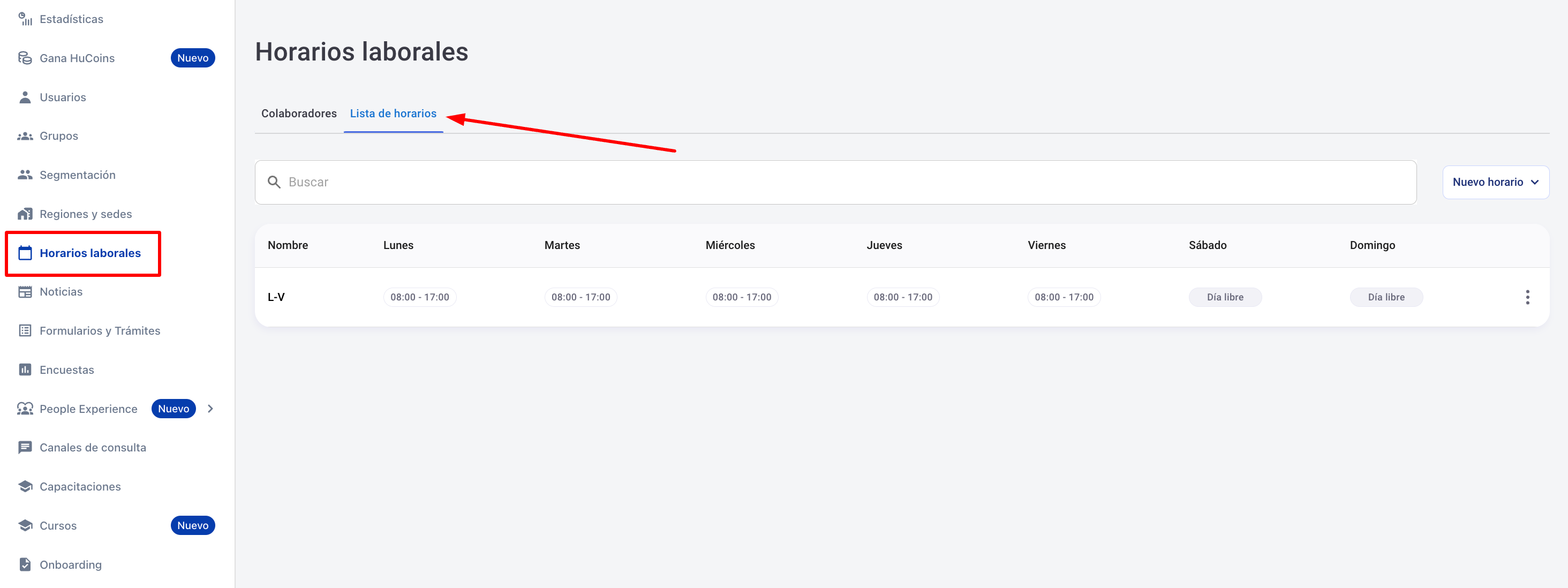Image resolution: width=1568 pixels, height=588 pixels.
Task: Click the Nuevo badge beside Gana HuCoins
Action: point(192,58)
